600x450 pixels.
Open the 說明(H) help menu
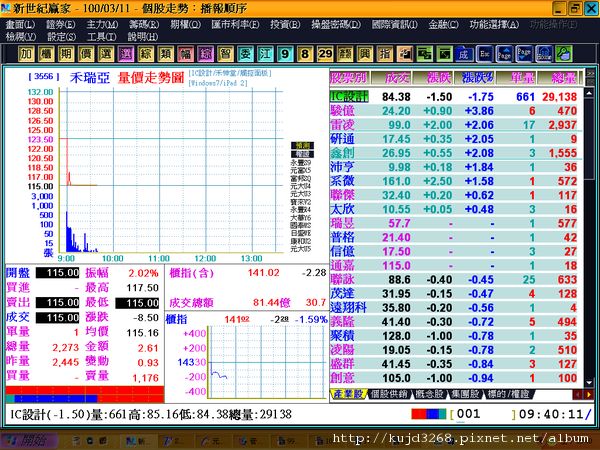(143, 37)
